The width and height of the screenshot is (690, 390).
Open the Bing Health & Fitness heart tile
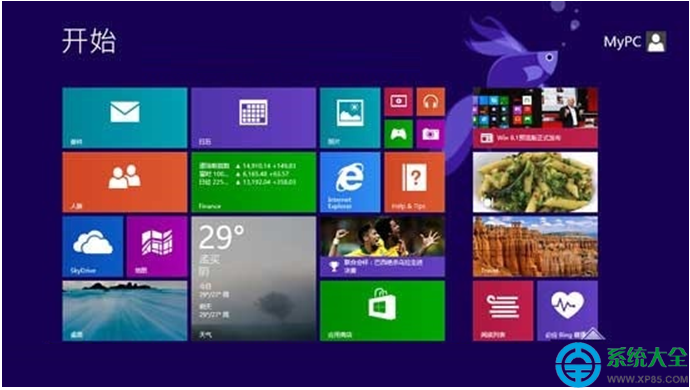click(x=567, y=311)
